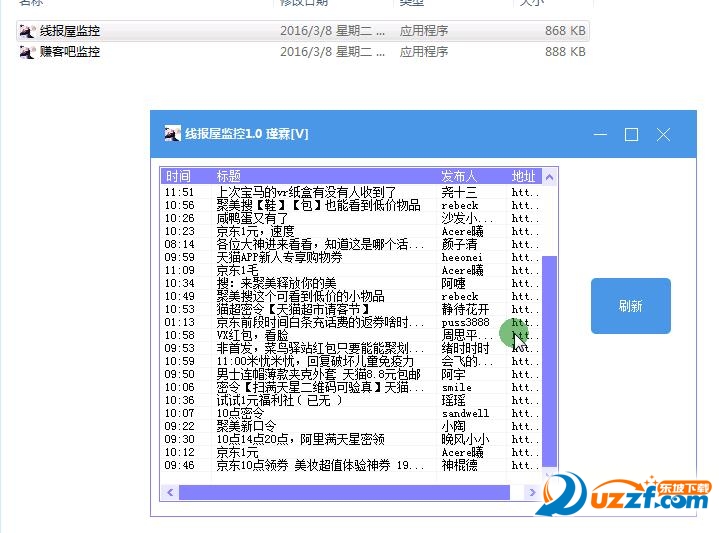Viewport: 719px width, 533px height.
Task: Click the time cell 08:14
Action: point(179,244)
